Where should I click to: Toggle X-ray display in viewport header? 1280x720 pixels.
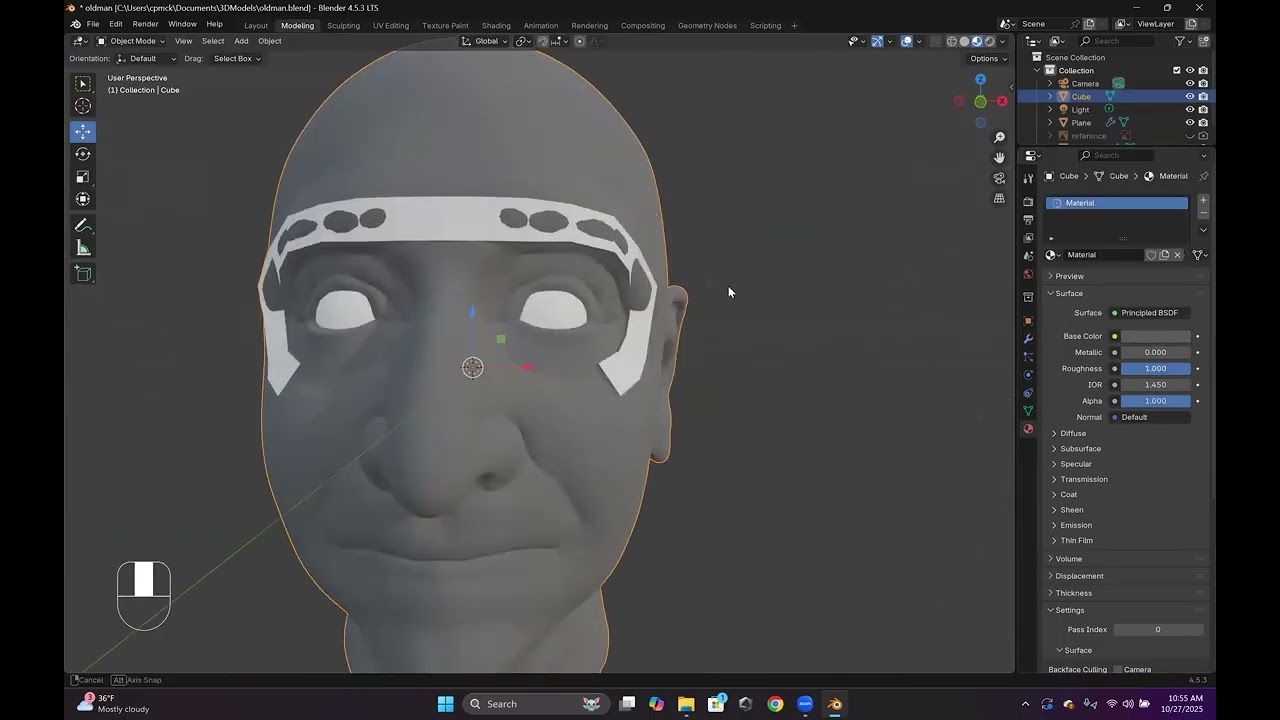pos(936,41)
